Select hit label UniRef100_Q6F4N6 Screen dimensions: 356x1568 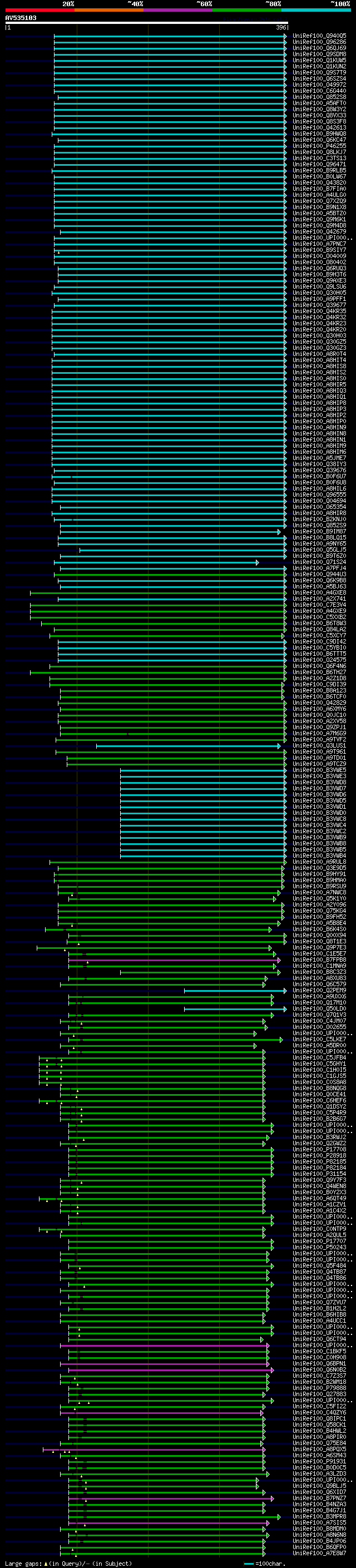point(319,666)
